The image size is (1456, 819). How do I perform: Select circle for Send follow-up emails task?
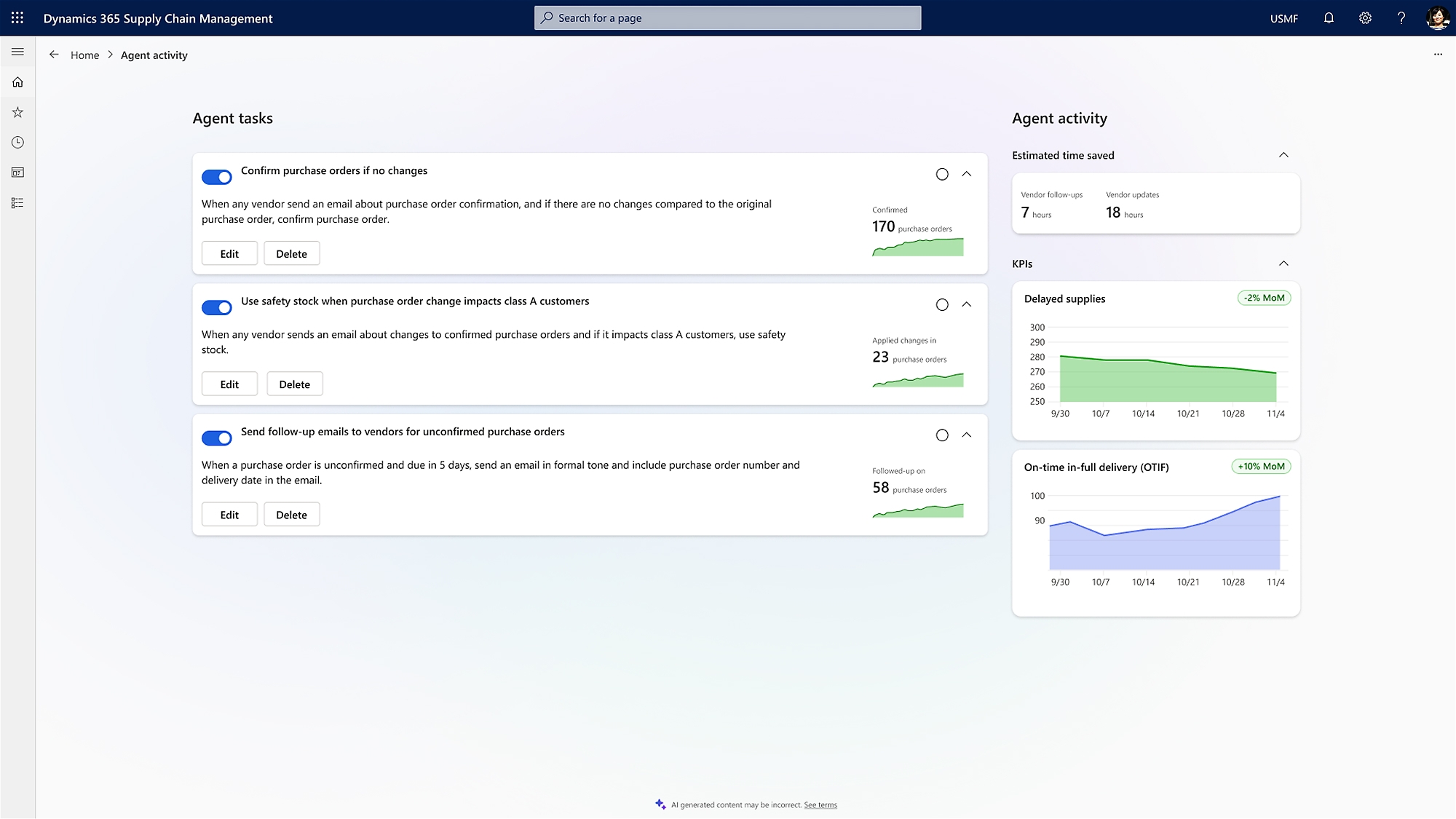(x=942, y=435)
